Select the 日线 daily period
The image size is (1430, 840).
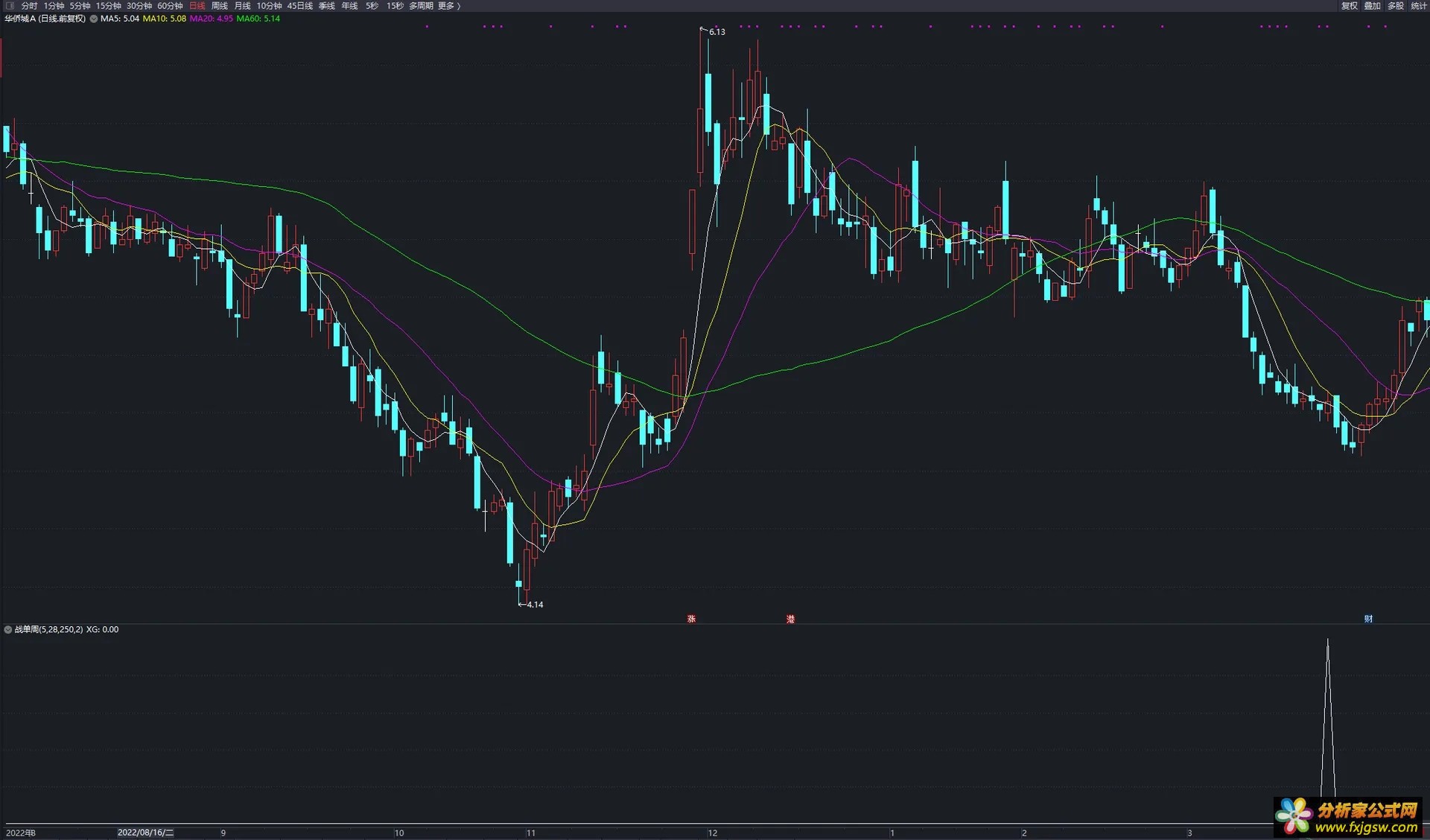click(x=197, y=6)
